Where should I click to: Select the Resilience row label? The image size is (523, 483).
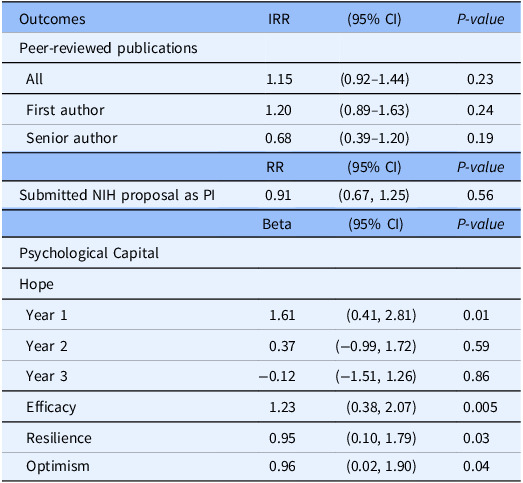pos(59,438)
